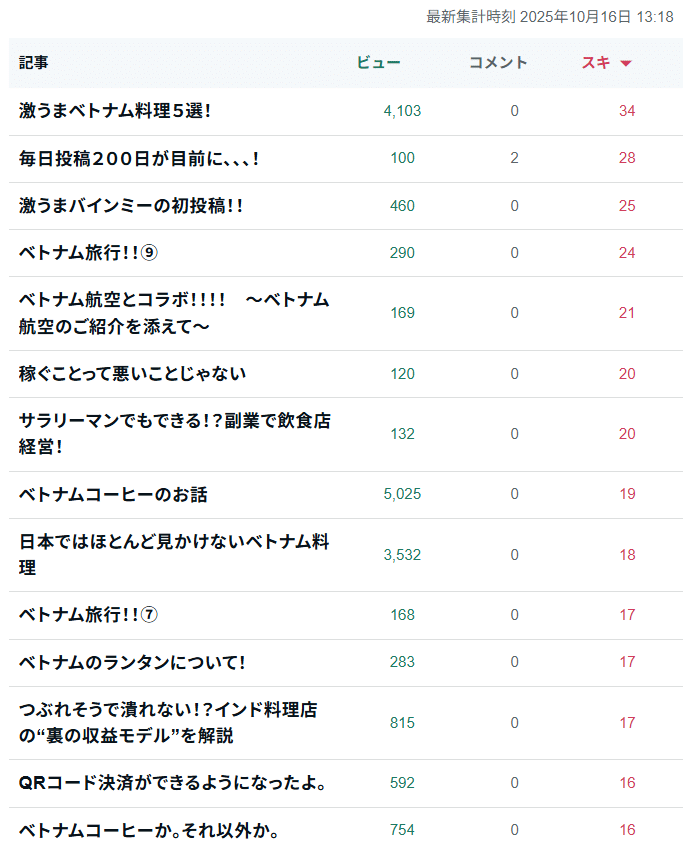Open article 激うまベトナム料理５選！
This screenshot has width=683, height=852.
click(x=115, y=111)
